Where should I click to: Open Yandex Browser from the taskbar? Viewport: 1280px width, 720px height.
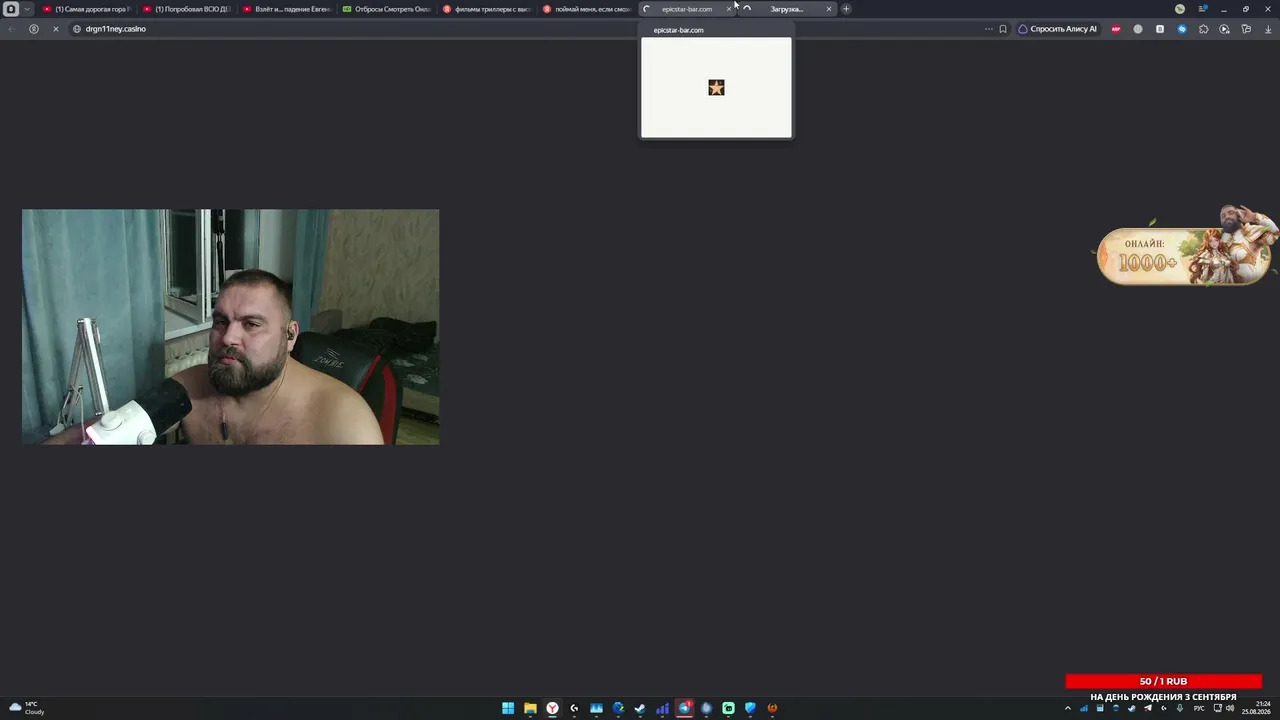point(552,708)
